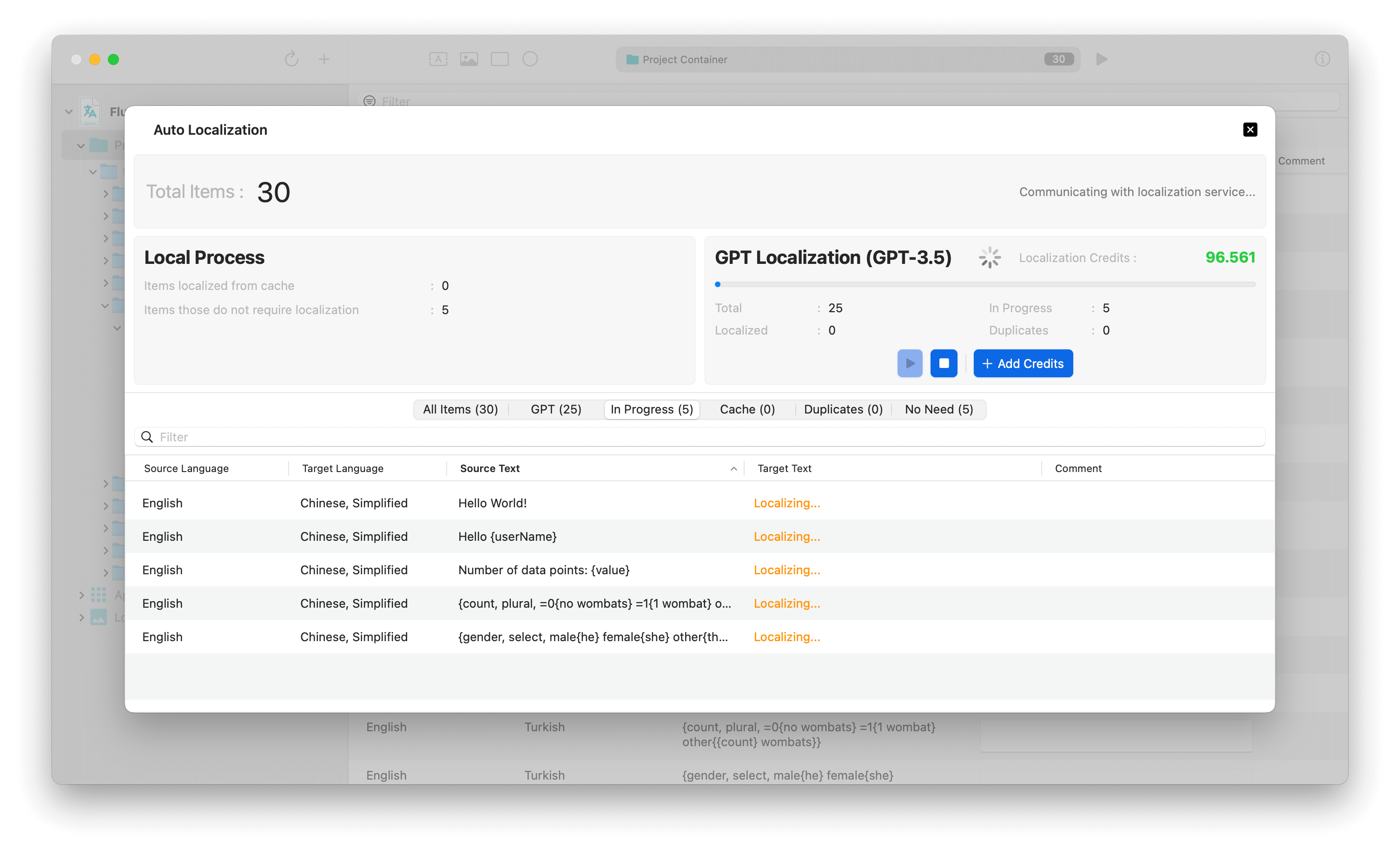Close the Auto Localization dialog

(x=1249, y=130)
